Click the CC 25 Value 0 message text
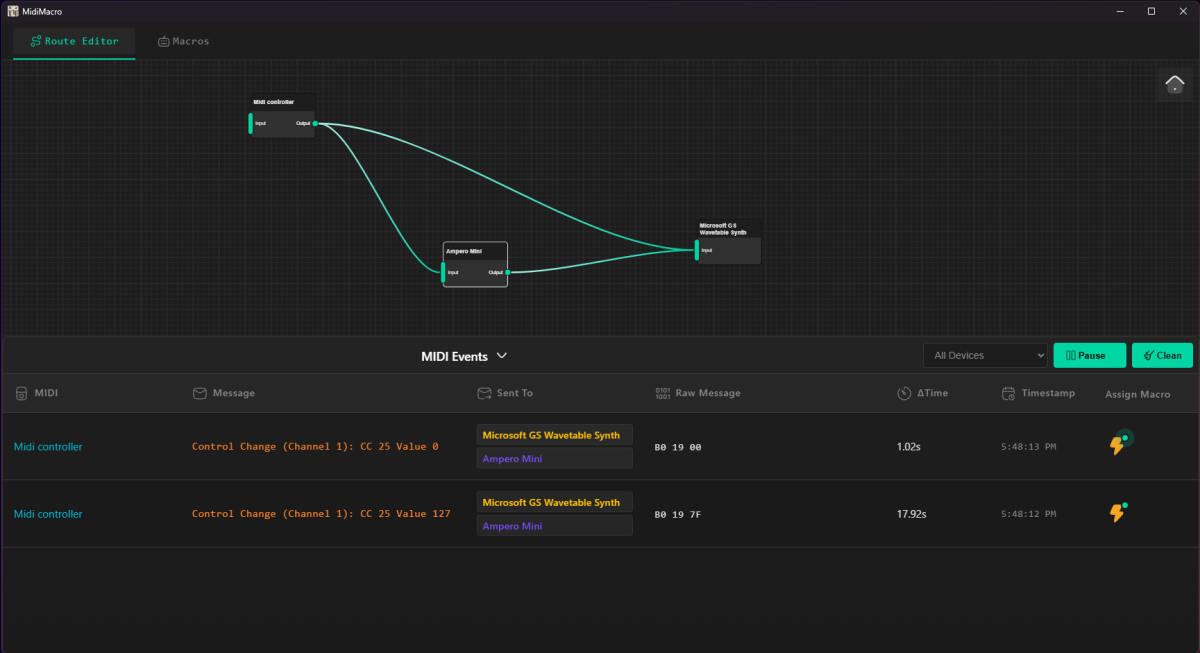The height and width of the screenshot is (653, 1200). (315, 447)
